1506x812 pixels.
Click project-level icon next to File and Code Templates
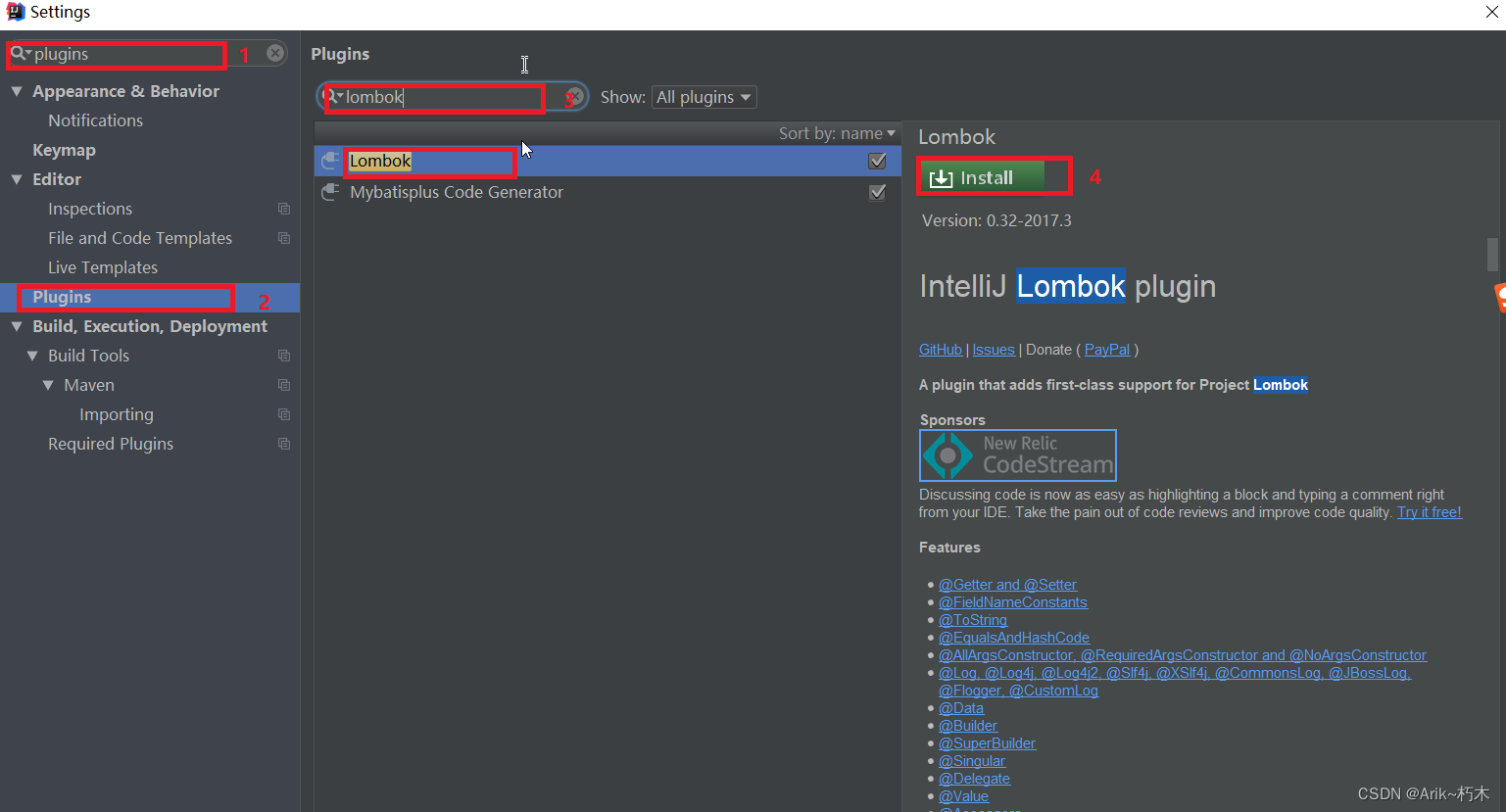pyautogui.click(x=284, y=238)
